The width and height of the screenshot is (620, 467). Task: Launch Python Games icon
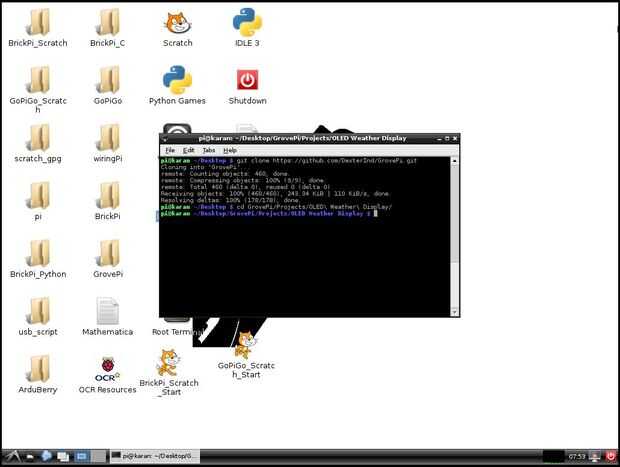pos(178,80)
